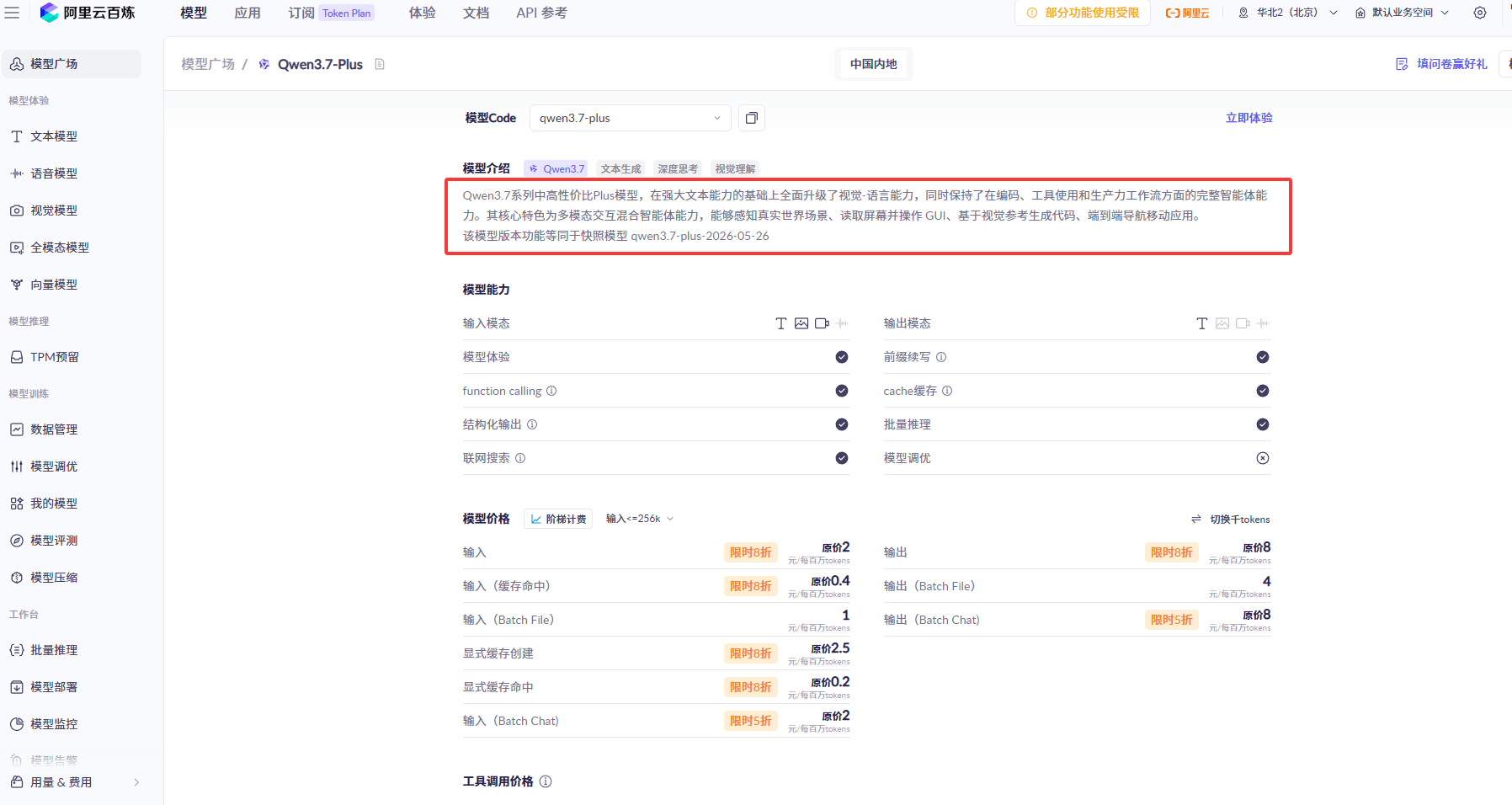Viewport: 1512px width, 805px height.
Task: Select 文本模型 in the sidebar
Action: 72,136
